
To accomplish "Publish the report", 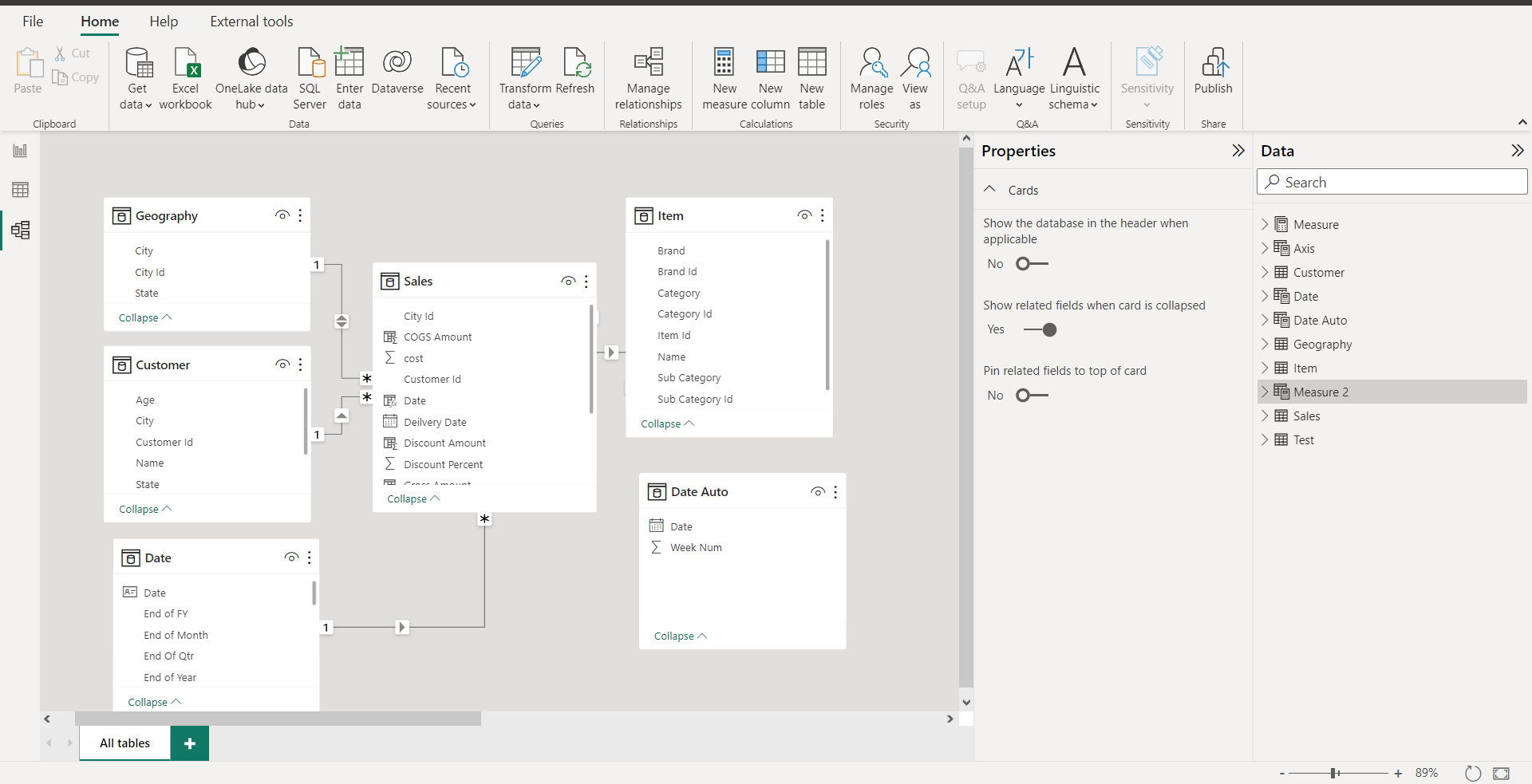I will (1213, 70).
